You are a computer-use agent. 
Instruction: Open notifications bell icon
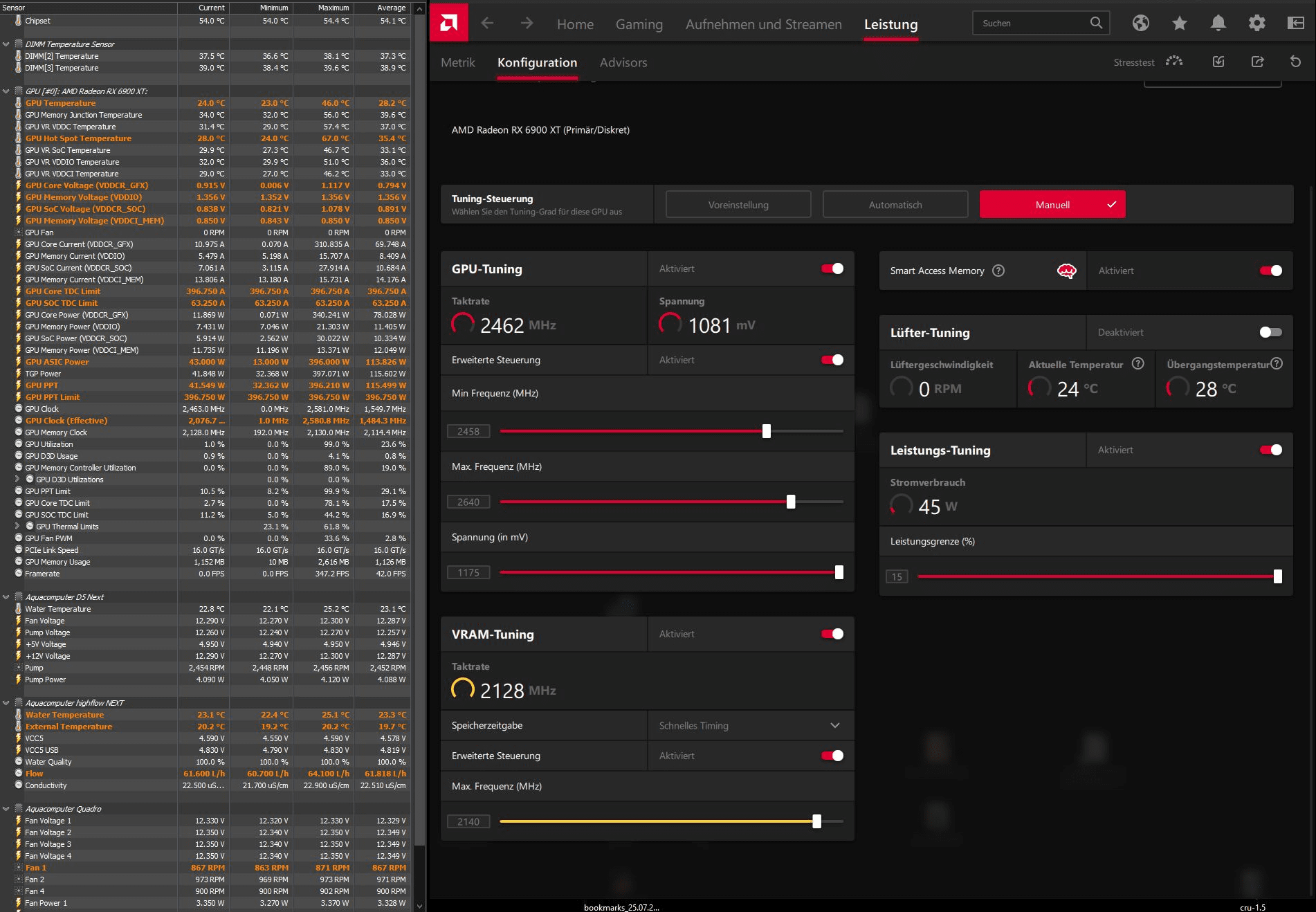(x=1218, y=23)
